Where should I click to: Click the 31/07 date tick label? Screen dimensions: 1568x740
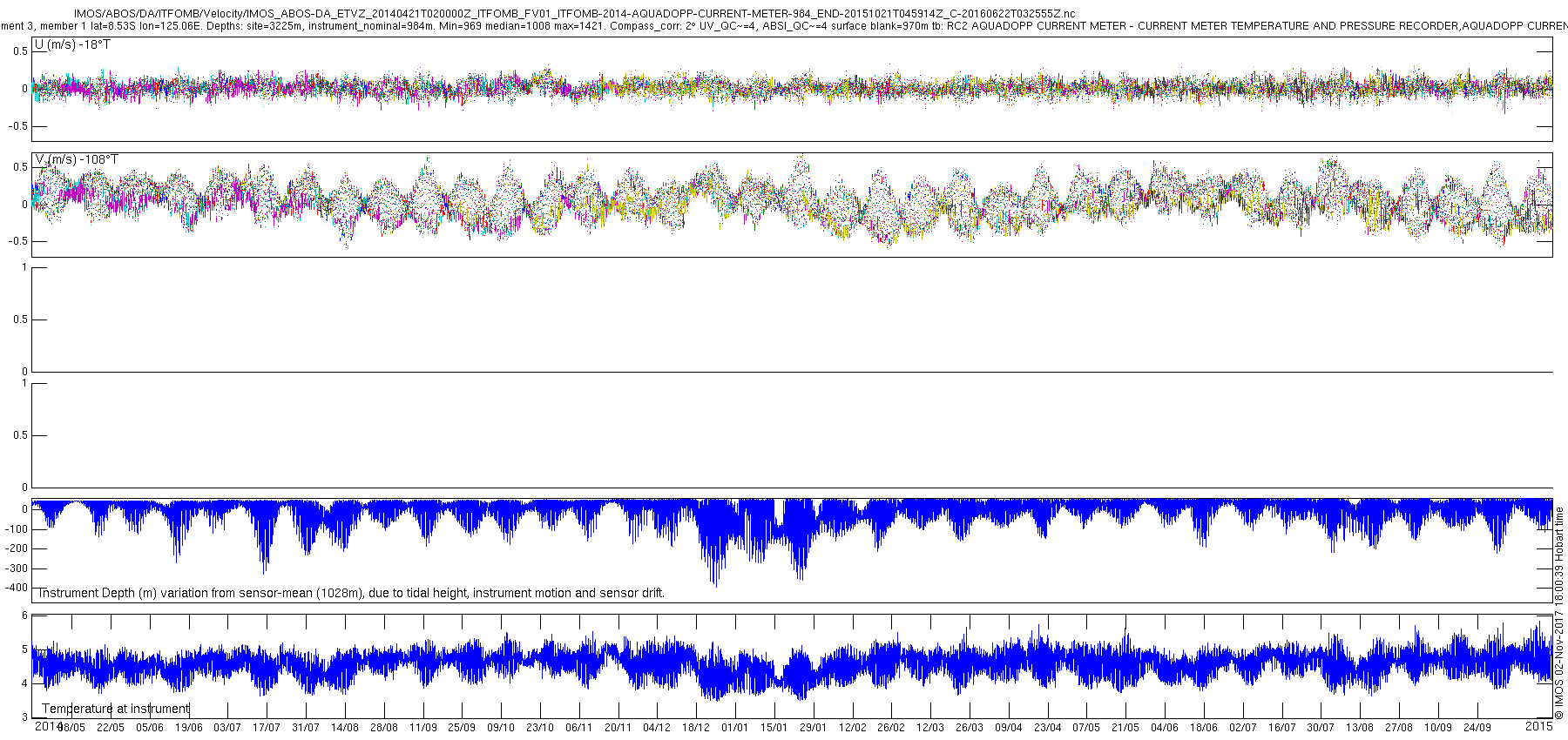click(x=306, y=728)
